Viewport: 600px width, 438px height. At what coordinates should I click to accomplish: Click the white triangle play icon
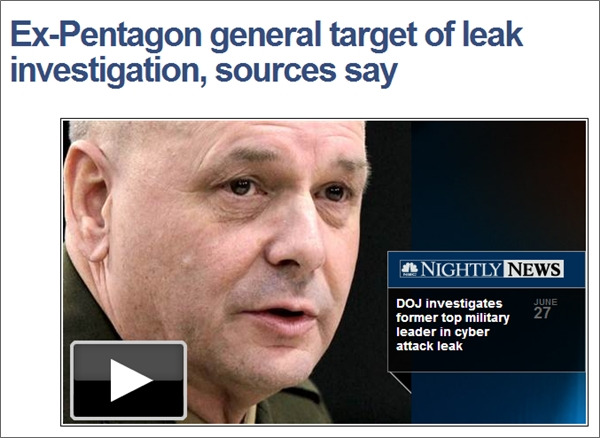[131, 381]
